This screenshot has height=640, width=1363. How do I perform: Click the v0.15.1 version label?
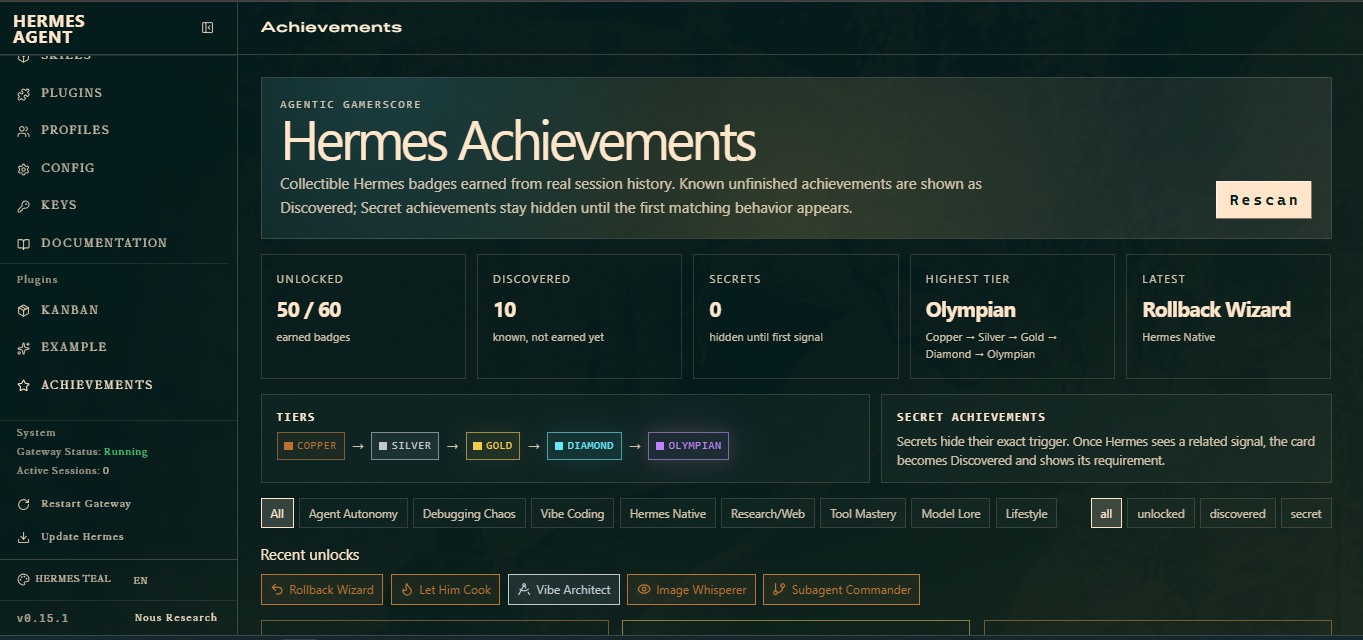(x=42, y=618)
